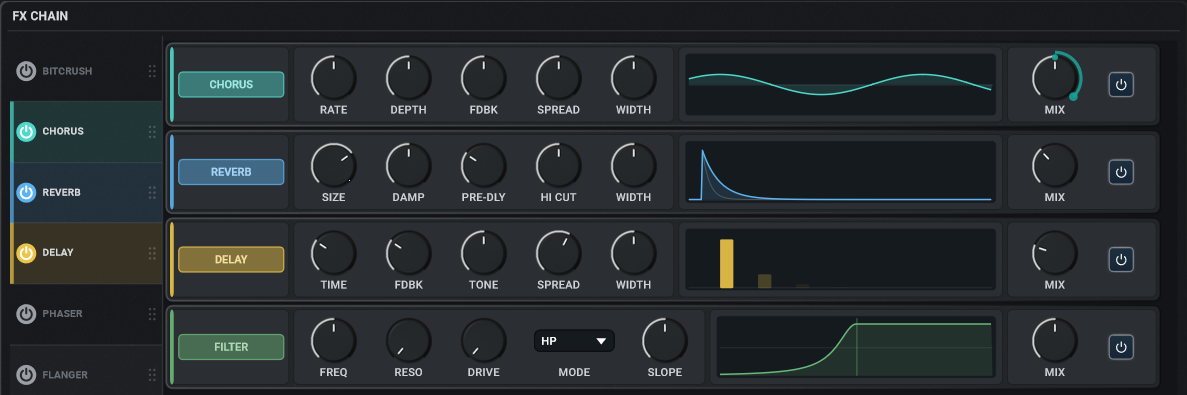Viewport: 1187px width, 395px height.
Task: Grab the Chorus reorder drag handle
Action: point(152,132)
